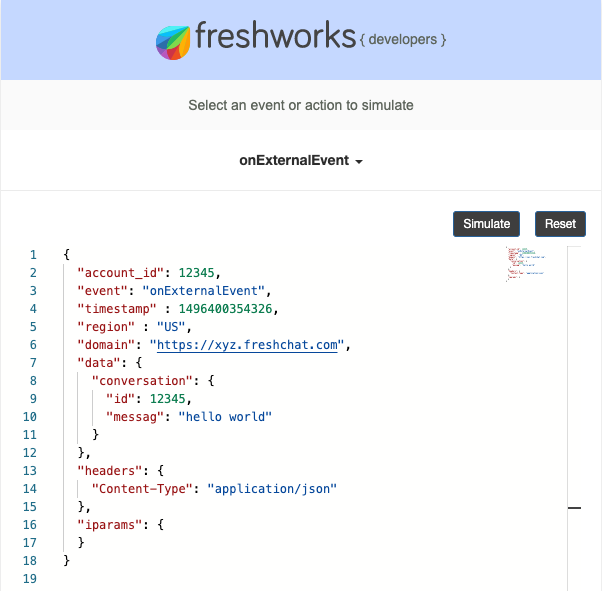This screenshot has height=591, width=602.
Task: Click the code minimap thumbnail
Action: [526, 264]
